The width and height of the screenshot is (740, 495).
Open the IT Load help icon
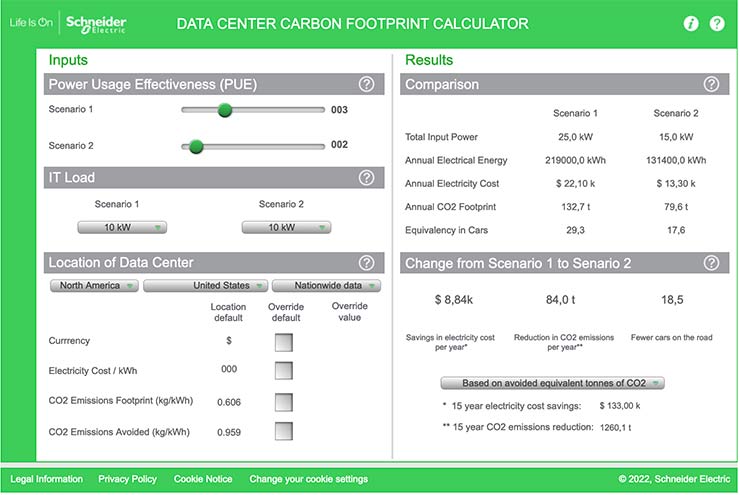pos(366,178)
